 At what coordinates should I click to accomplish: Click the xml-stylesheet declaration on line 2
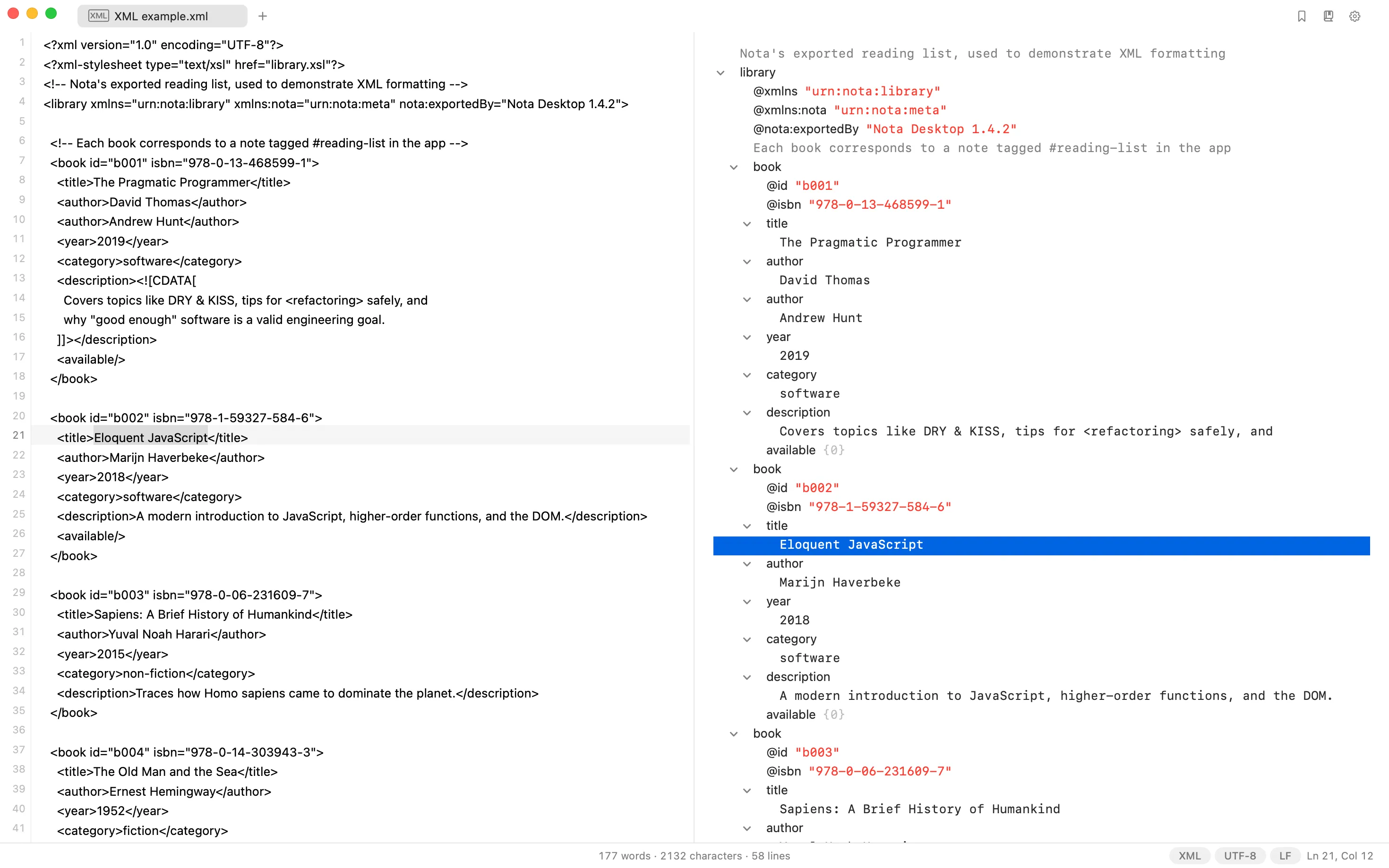194,65
